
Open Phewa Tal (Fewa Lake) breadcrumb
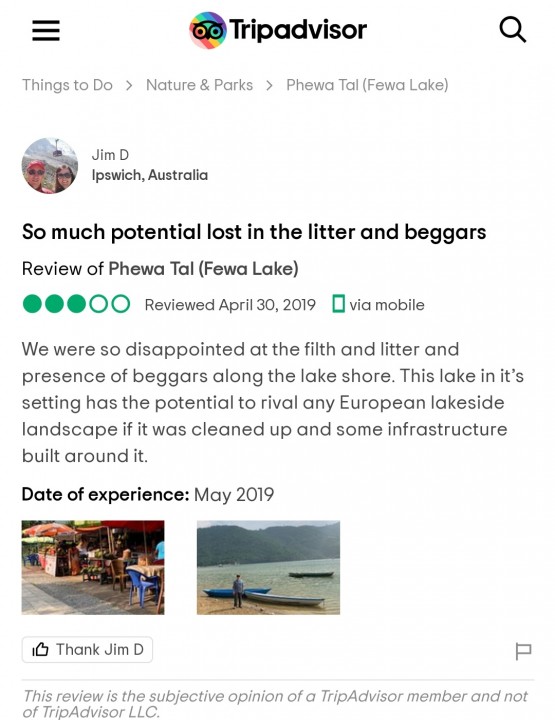click(367, 85)
